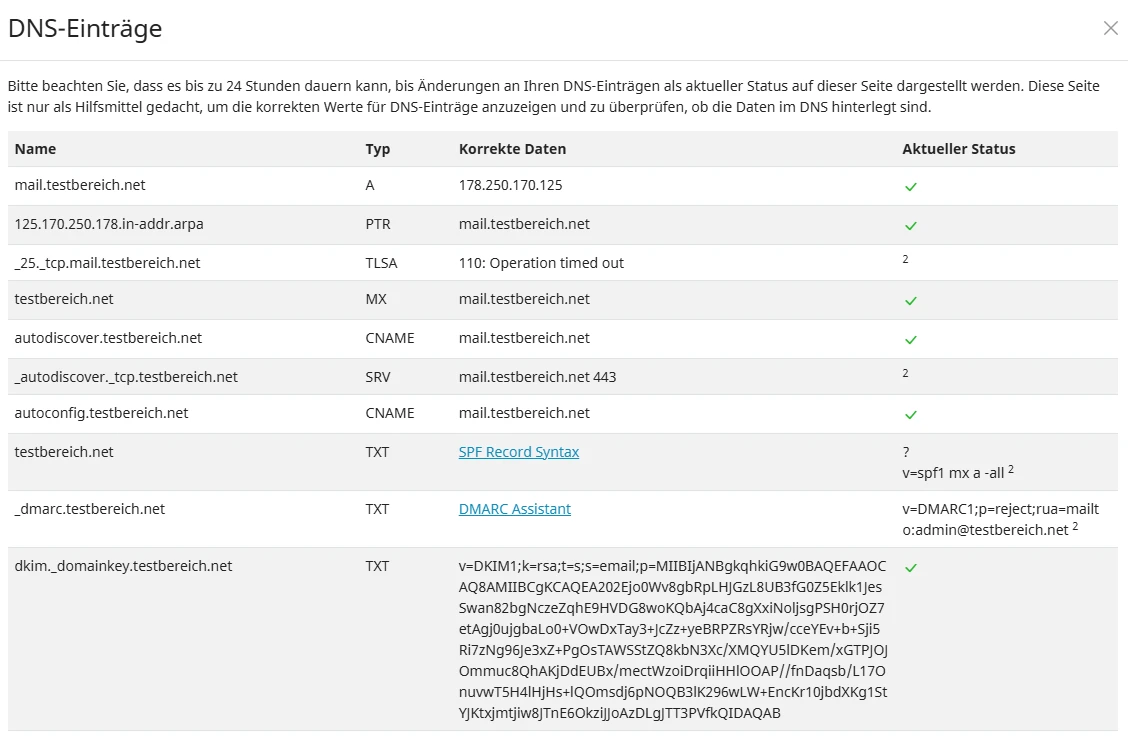
Task: Click the type cell PTR
Action: (378, 224)
